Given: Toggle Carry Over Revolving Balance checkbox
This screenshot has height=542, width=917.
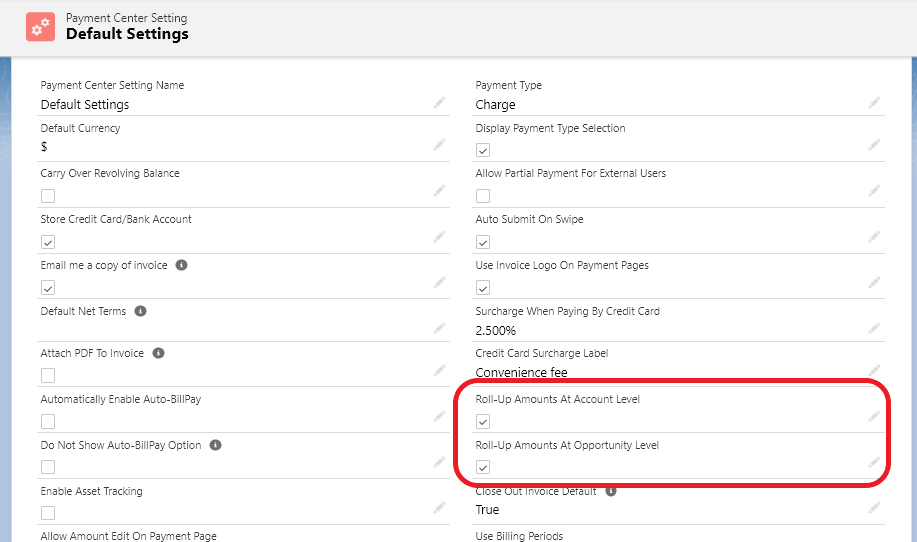Looking at the screenshot, I should click(x=48, y=196).
